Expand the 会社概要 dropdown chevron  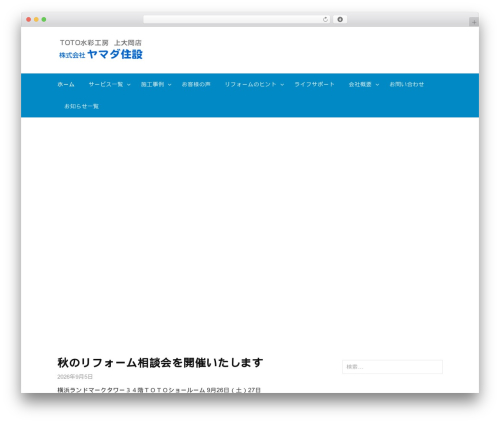[377, 85]
